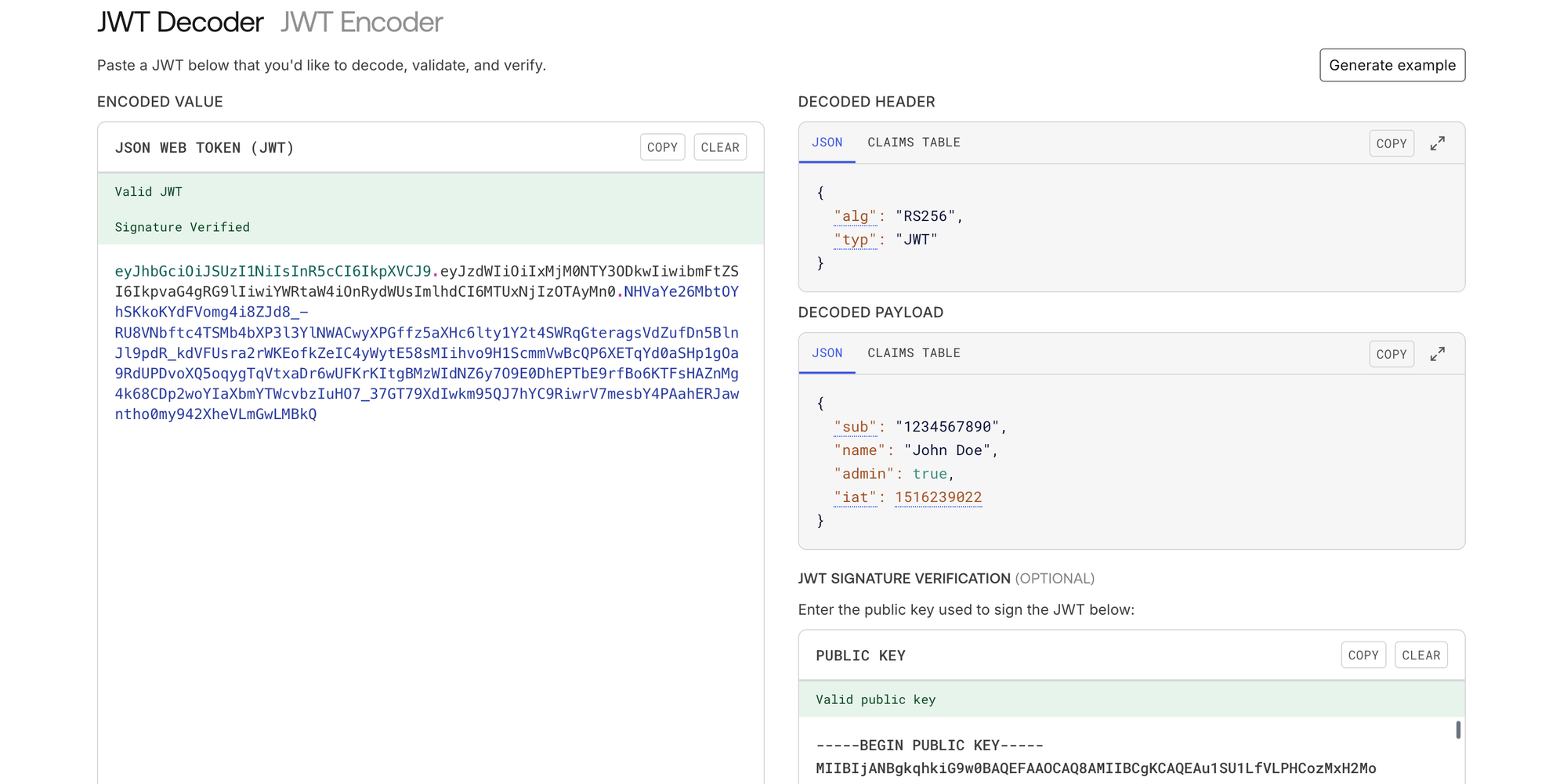Image resolution: width=1567 pixels, height=784 pixels.
Task: Clear the encoded JWT value
Action: click(719, 146)
